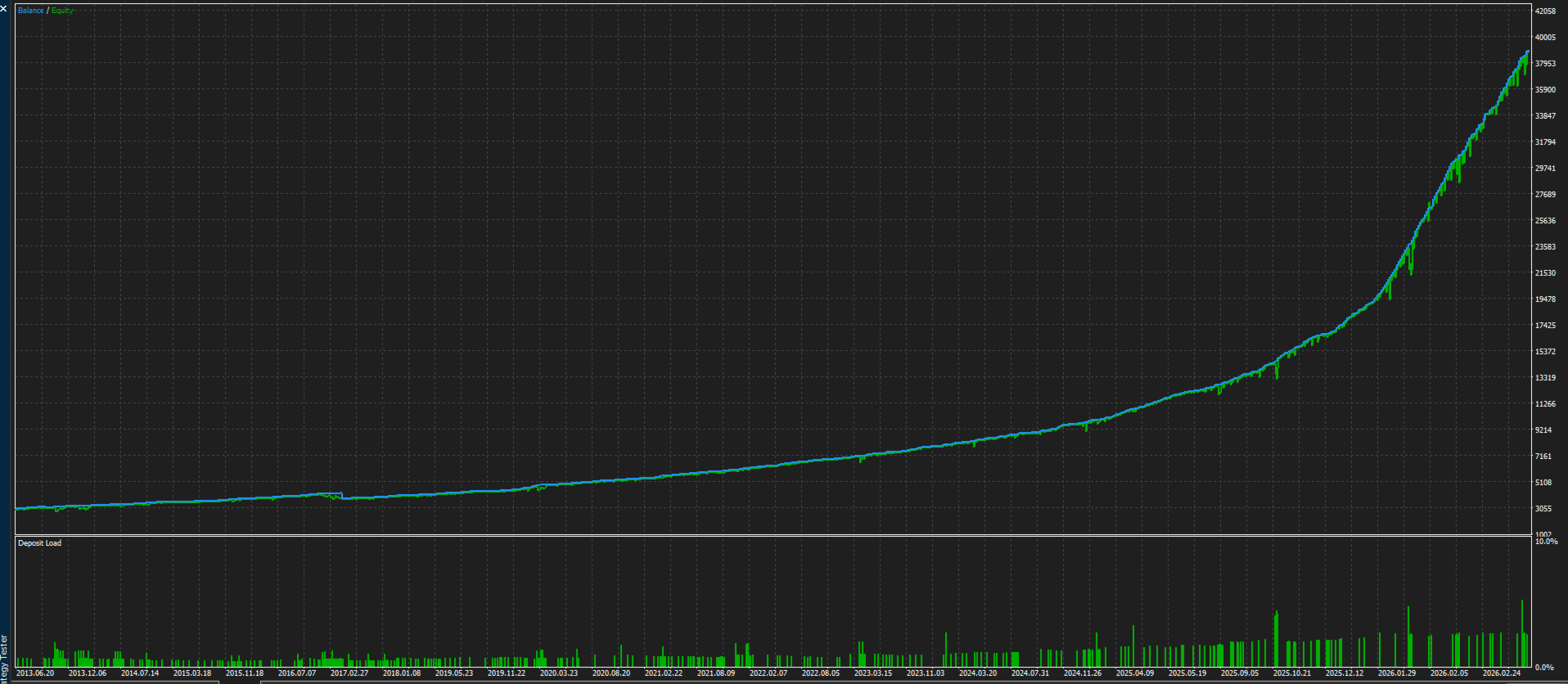This screenshot has height=684, width=1568.
Task: Select the 2025.04.09 date label
Action: [1135, 673]
